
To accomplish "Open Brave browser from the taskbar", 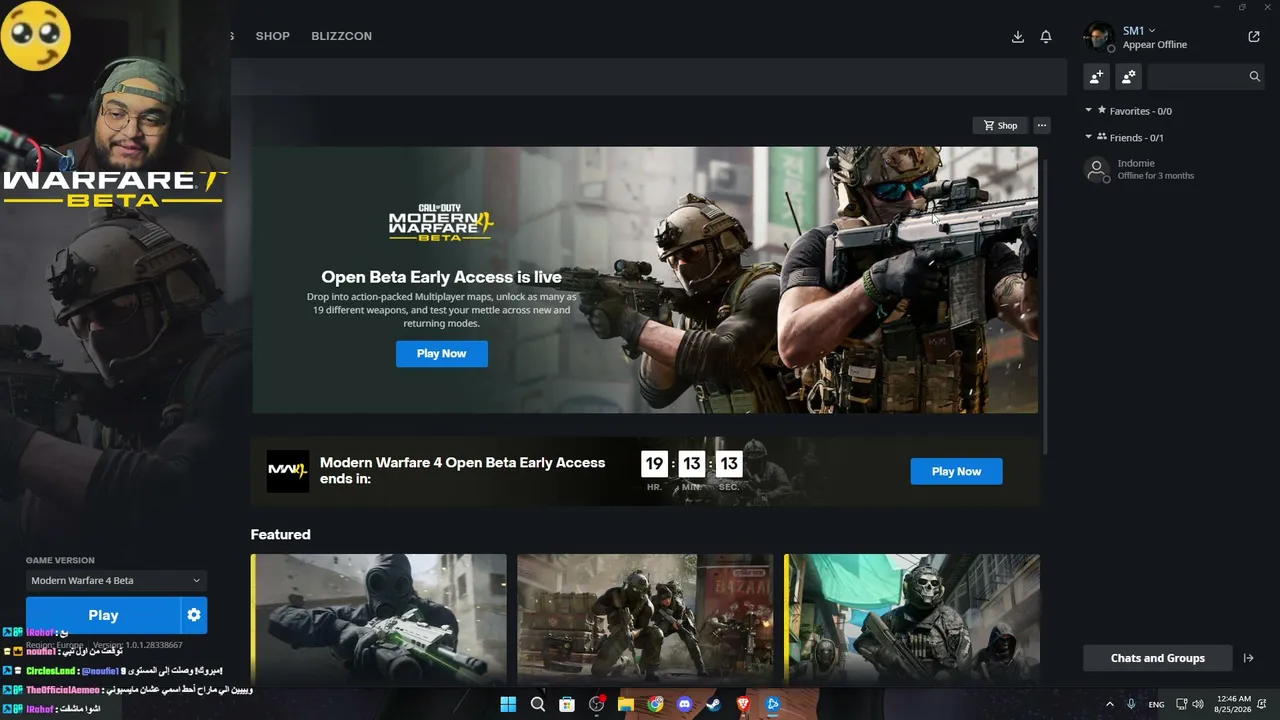I will [743, 704].
